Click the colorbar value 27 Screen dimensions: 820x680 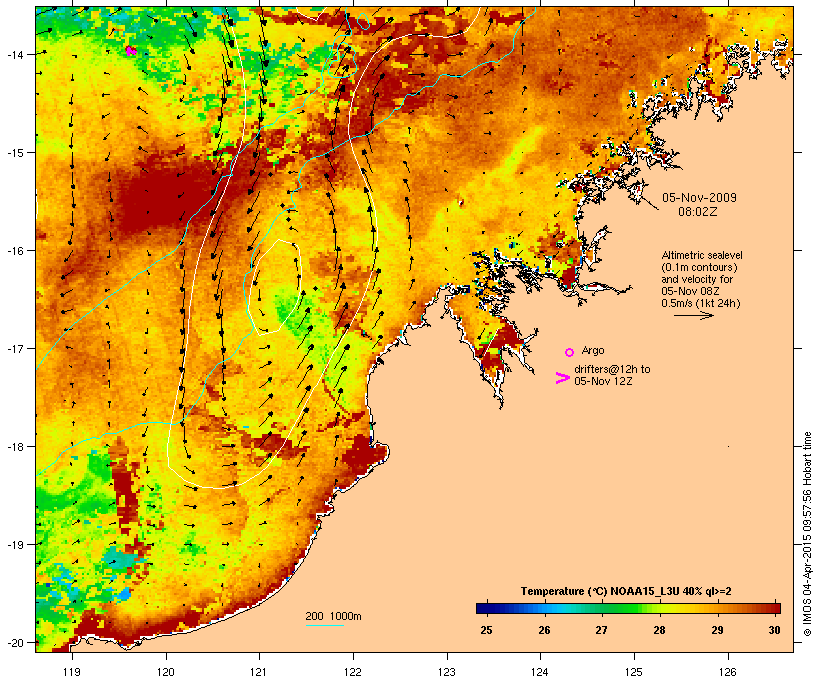[x=601, y=630]
